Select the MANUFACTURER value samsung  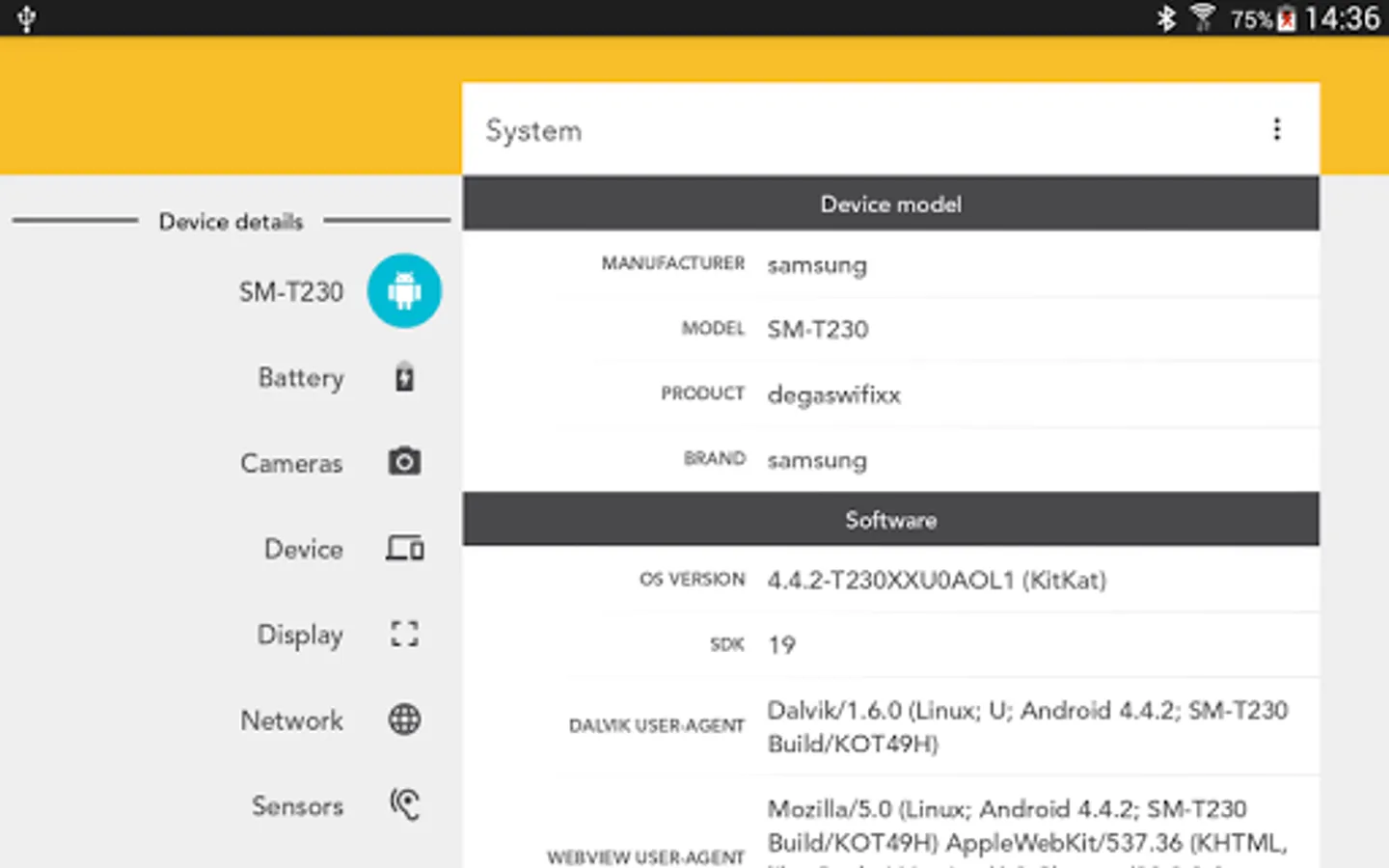click(817, 265)
